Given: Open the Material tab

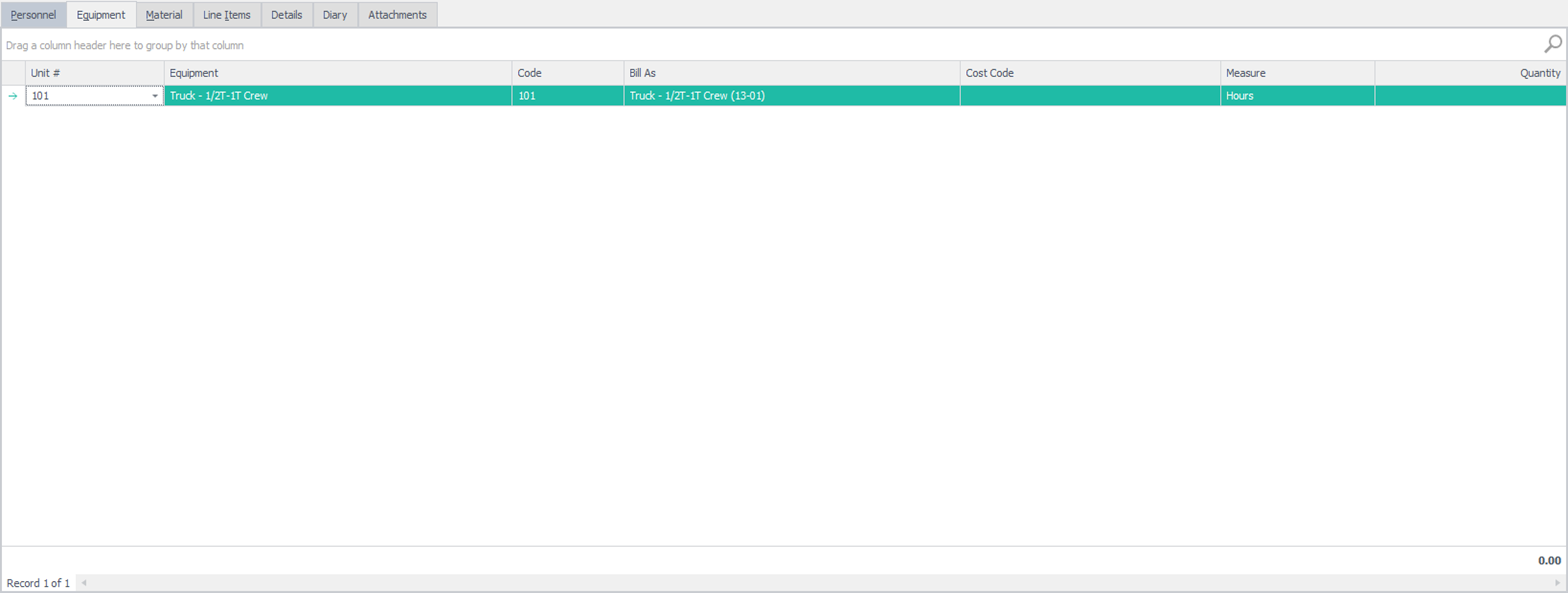Looking at the screenshot, I should click(164, 14).
